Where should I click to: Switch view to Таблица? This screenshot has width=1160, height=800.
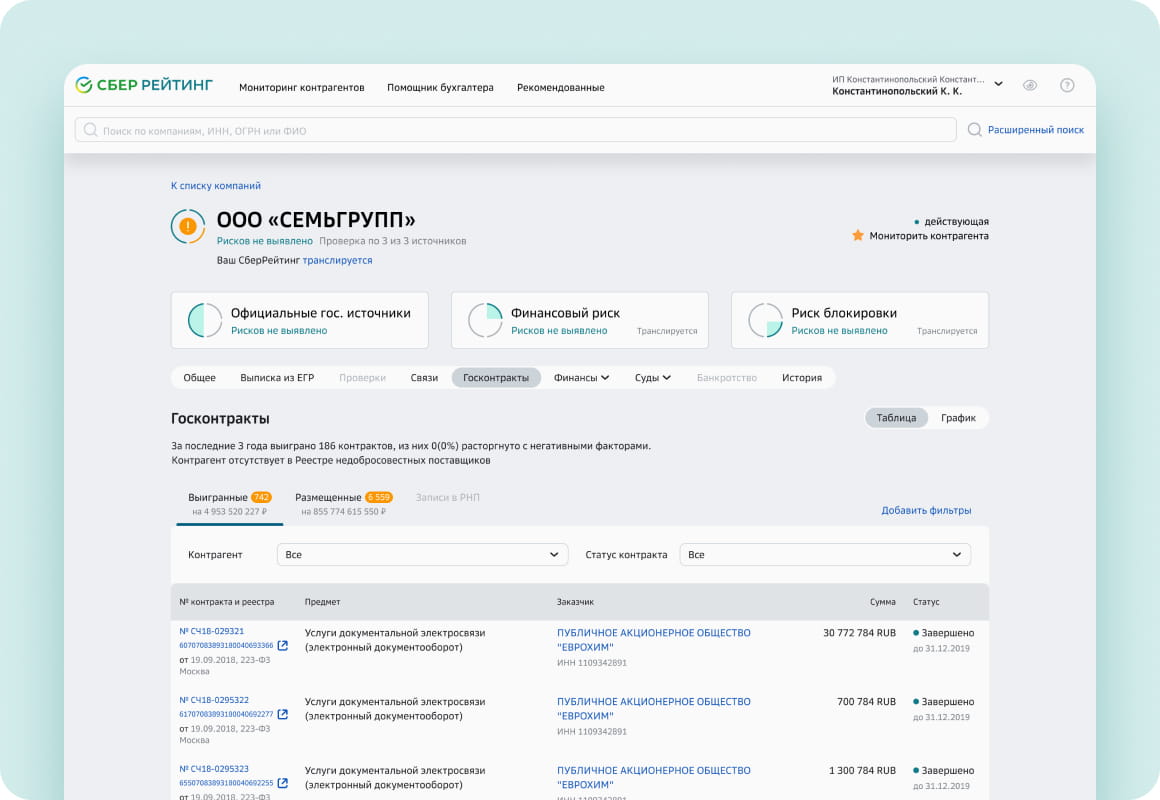896,418
